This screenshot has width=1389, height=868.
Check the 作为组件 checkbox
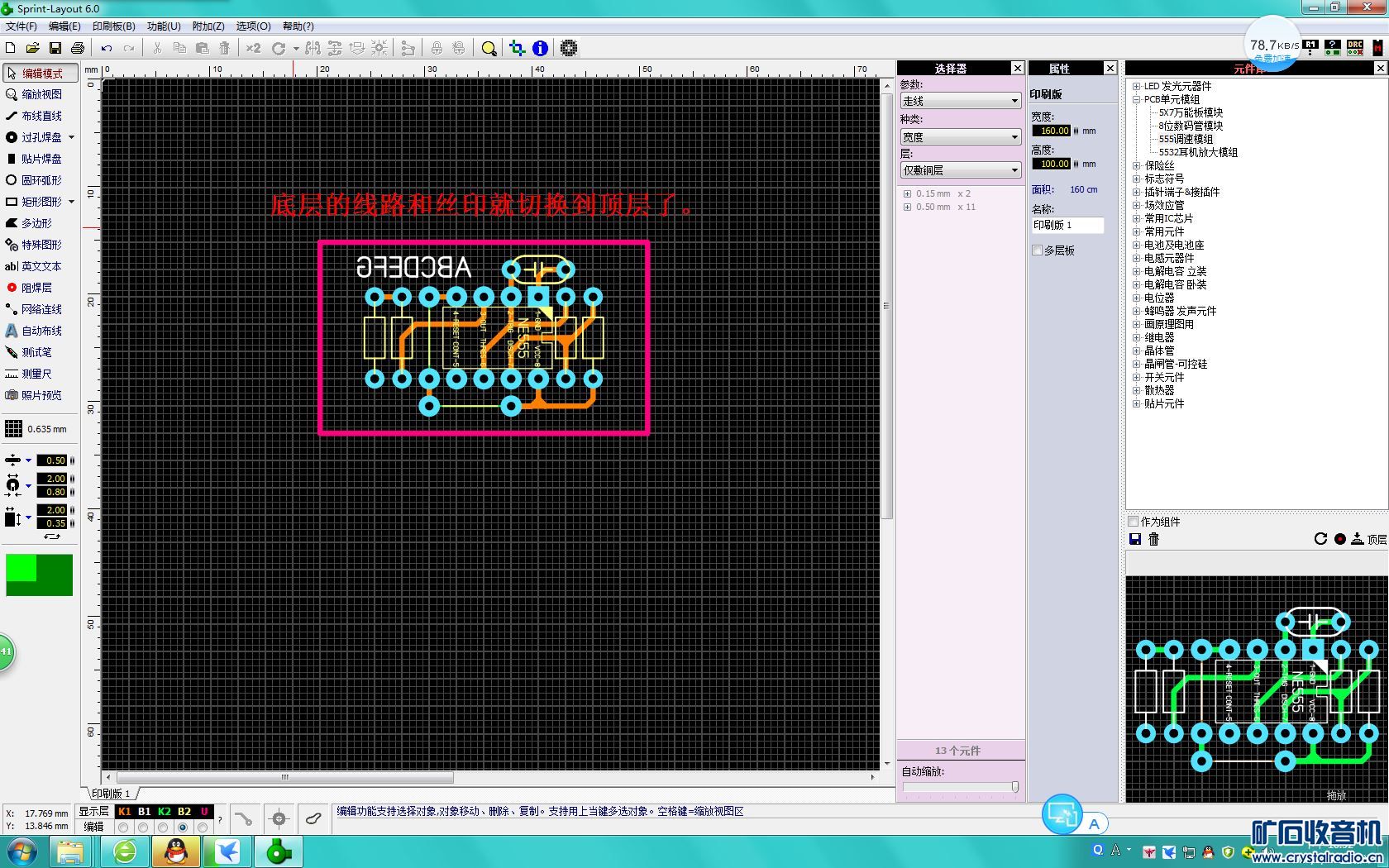pyautogui.click(x=1134, y=522)
